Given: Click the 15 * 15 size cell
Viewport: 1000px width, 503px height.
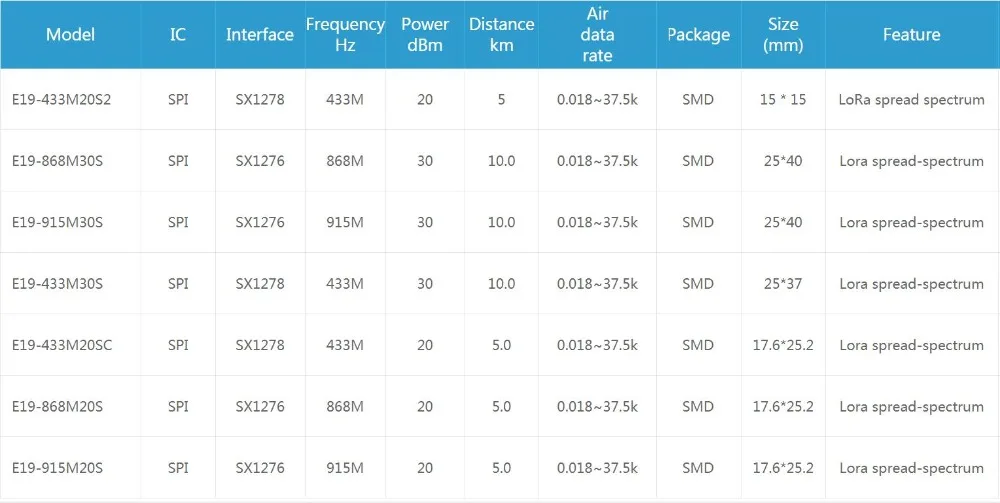Looking at the screenshot, I should 783,99.
